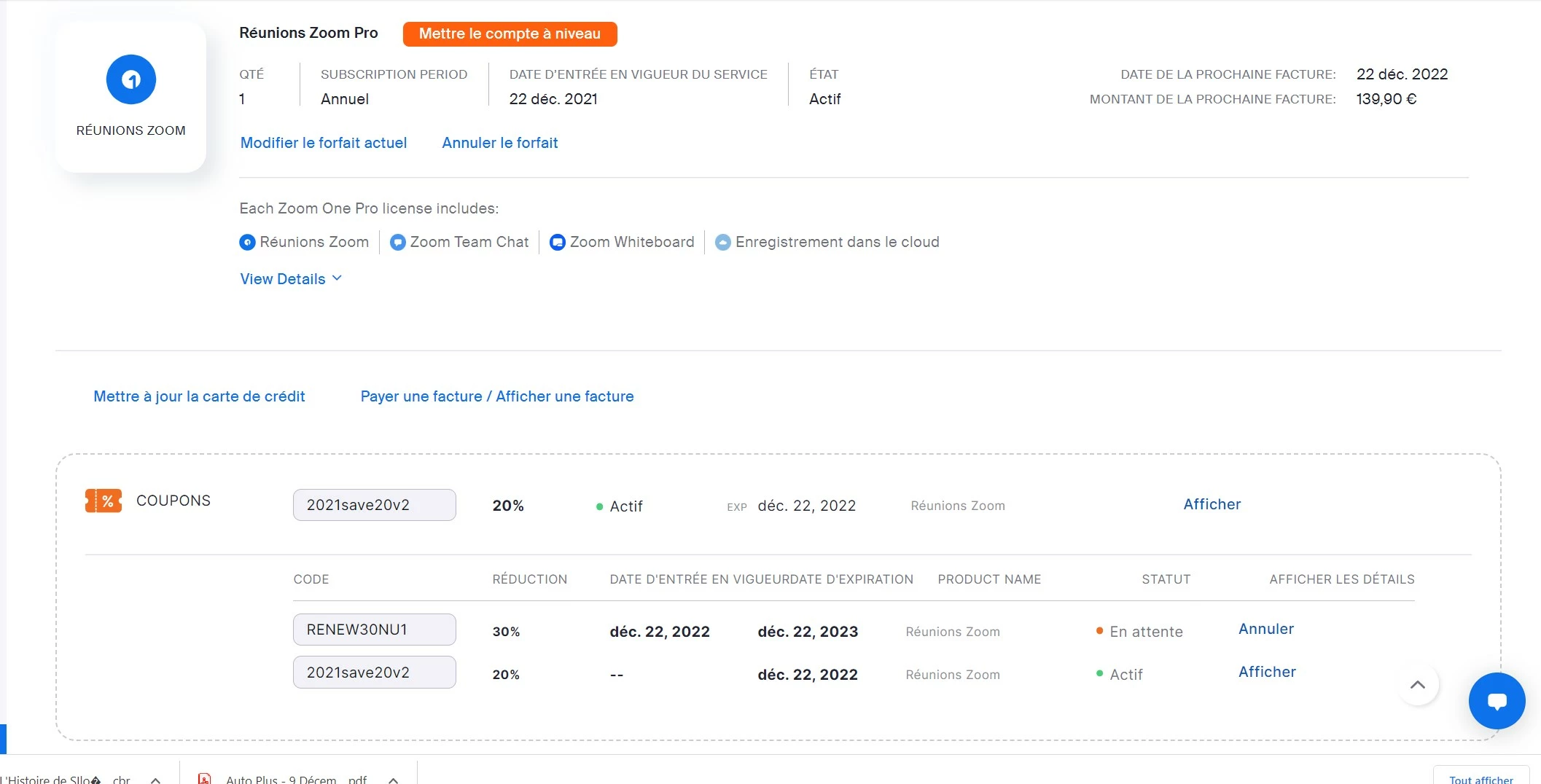Click the RENEW30NU1 coupon code field
The width and height of the screenshot is (1541, 784).
tap(375, 630)
